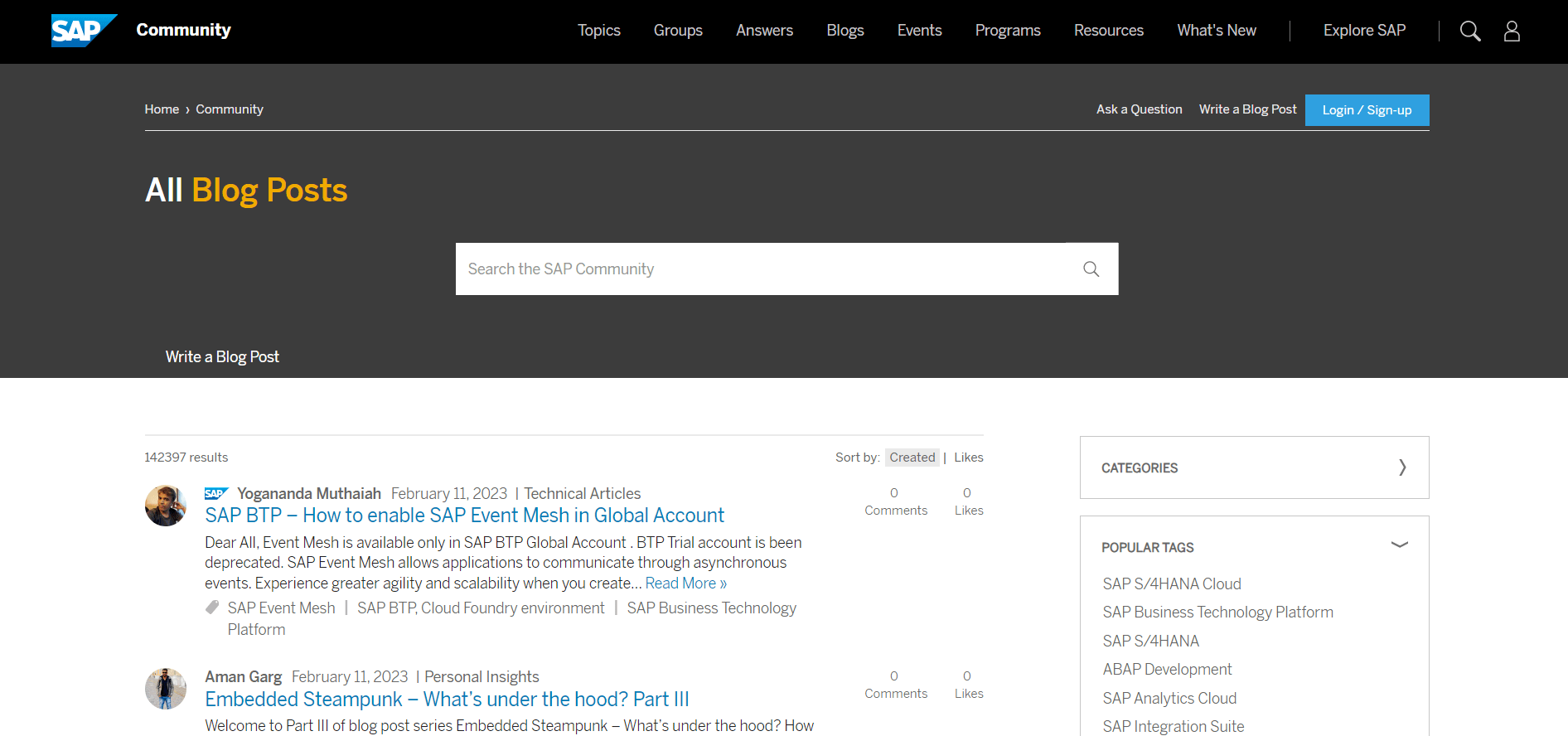Select the SAP S/4HANA Cloud popular tag
The image size is (1568, 736).
click(x=1172, y=584)
